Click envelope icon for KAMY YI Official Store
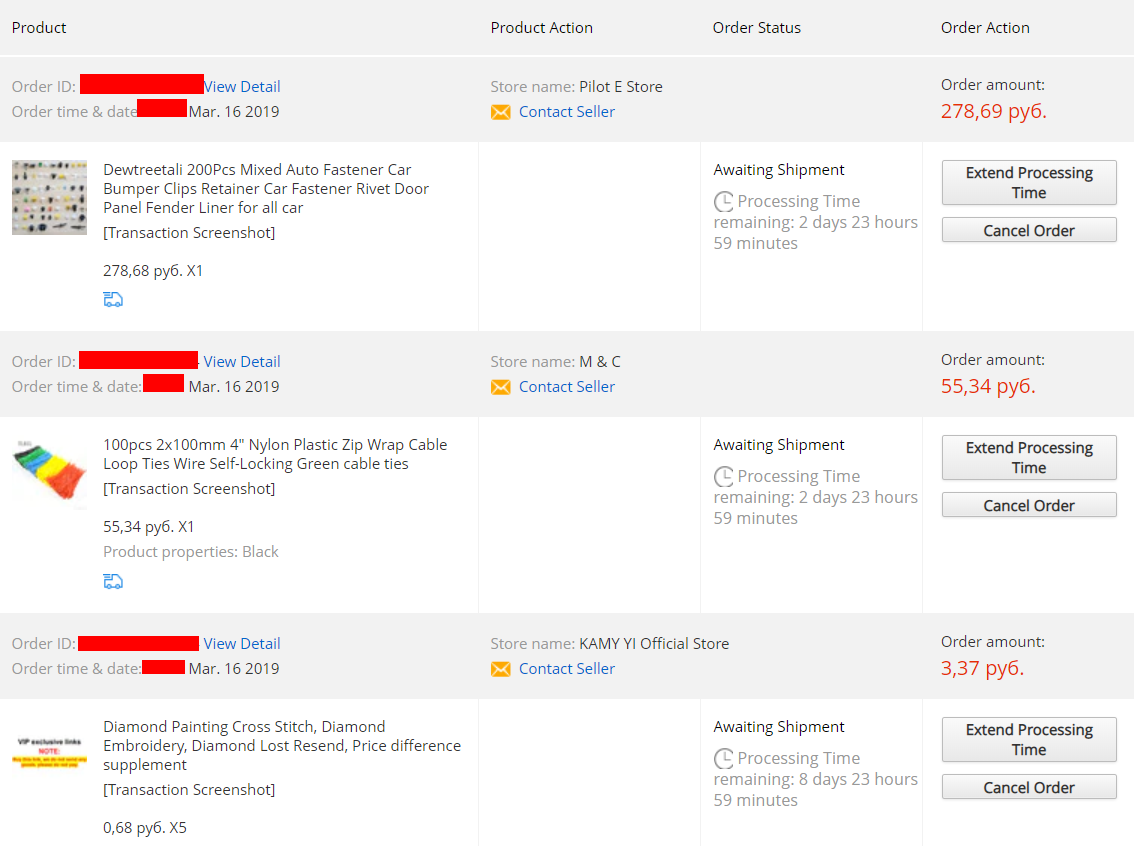1145x846 pixels. 500,669
